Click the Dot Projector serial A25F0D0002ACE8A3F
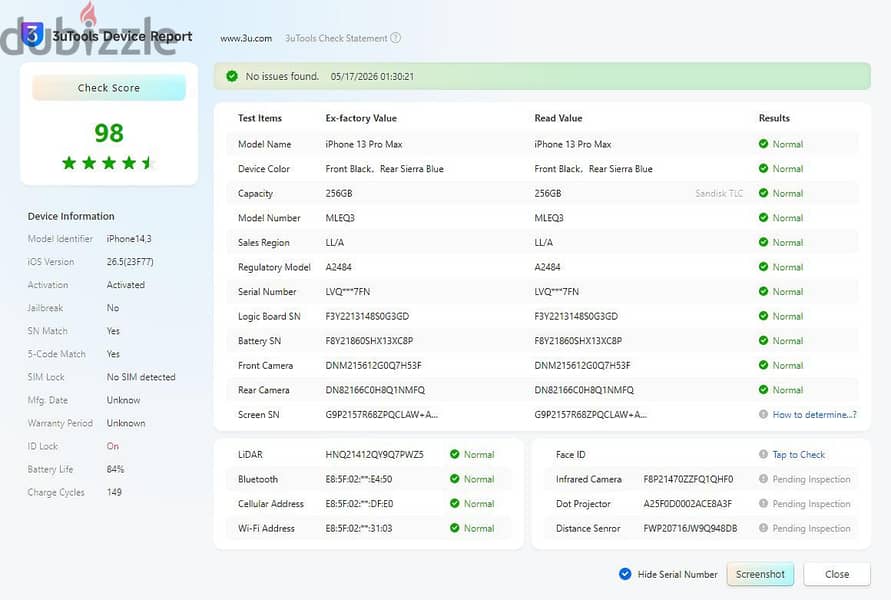The height and width of the screenshot is (600, 891). pos(688,503)
